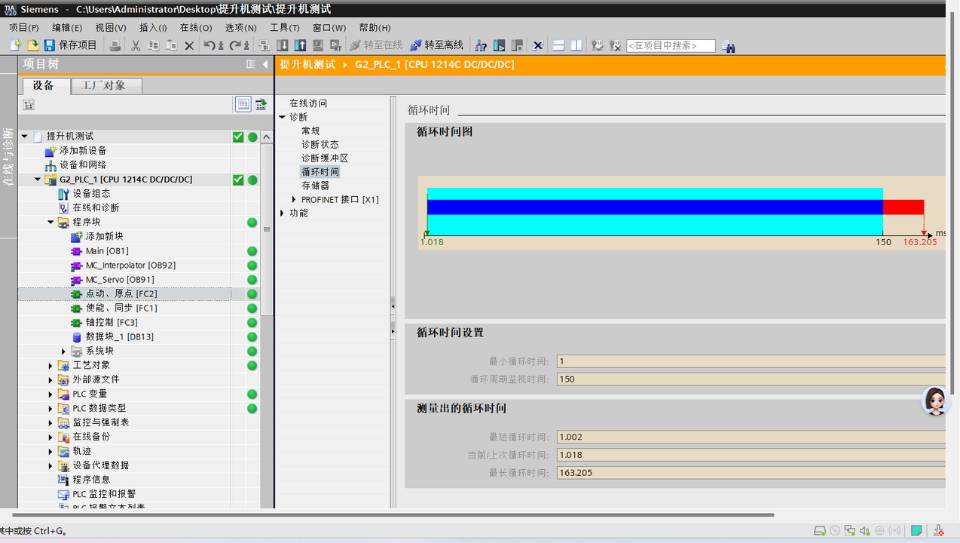Collapse the 程序块 folder

click(x=51, y=222)
